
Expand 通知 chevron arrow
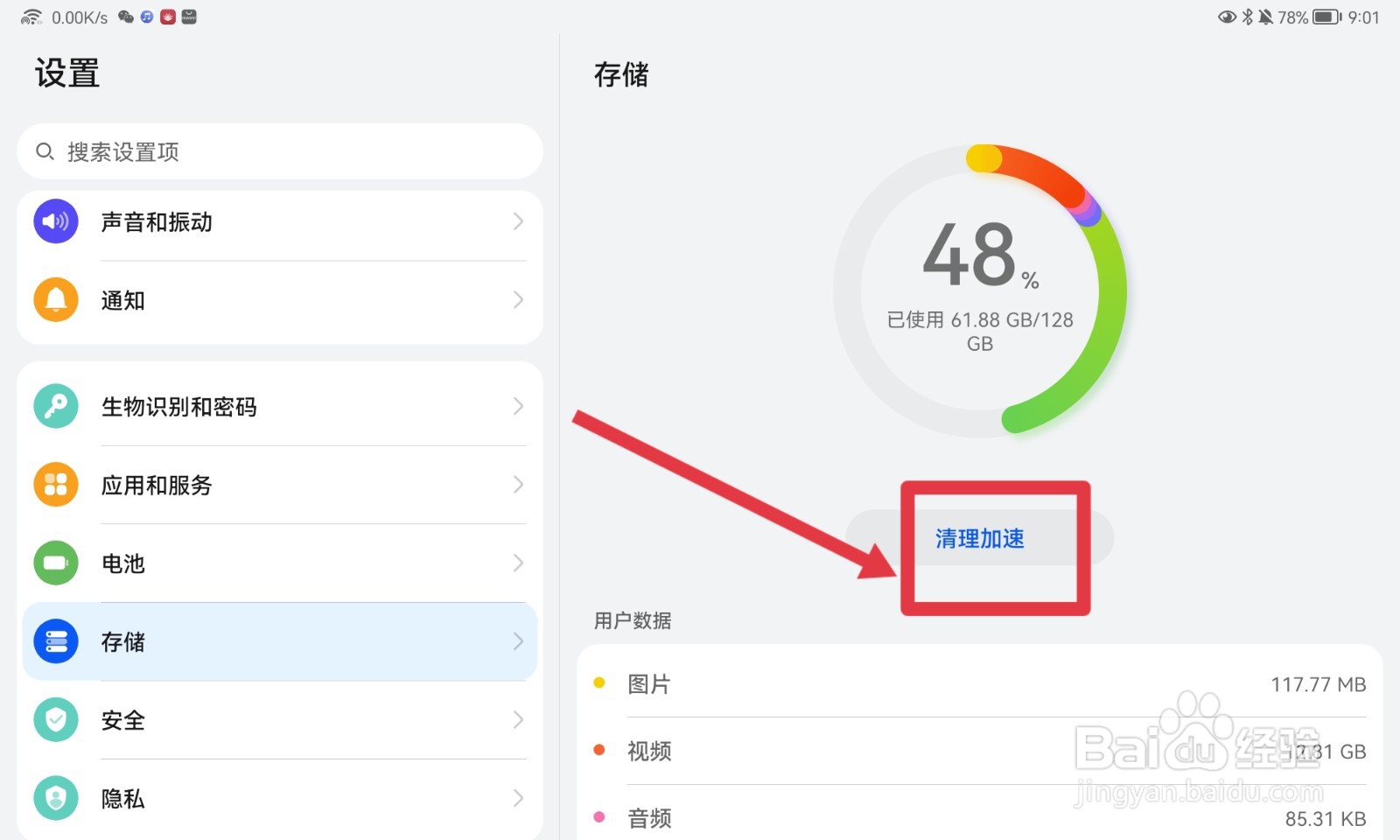518,300
